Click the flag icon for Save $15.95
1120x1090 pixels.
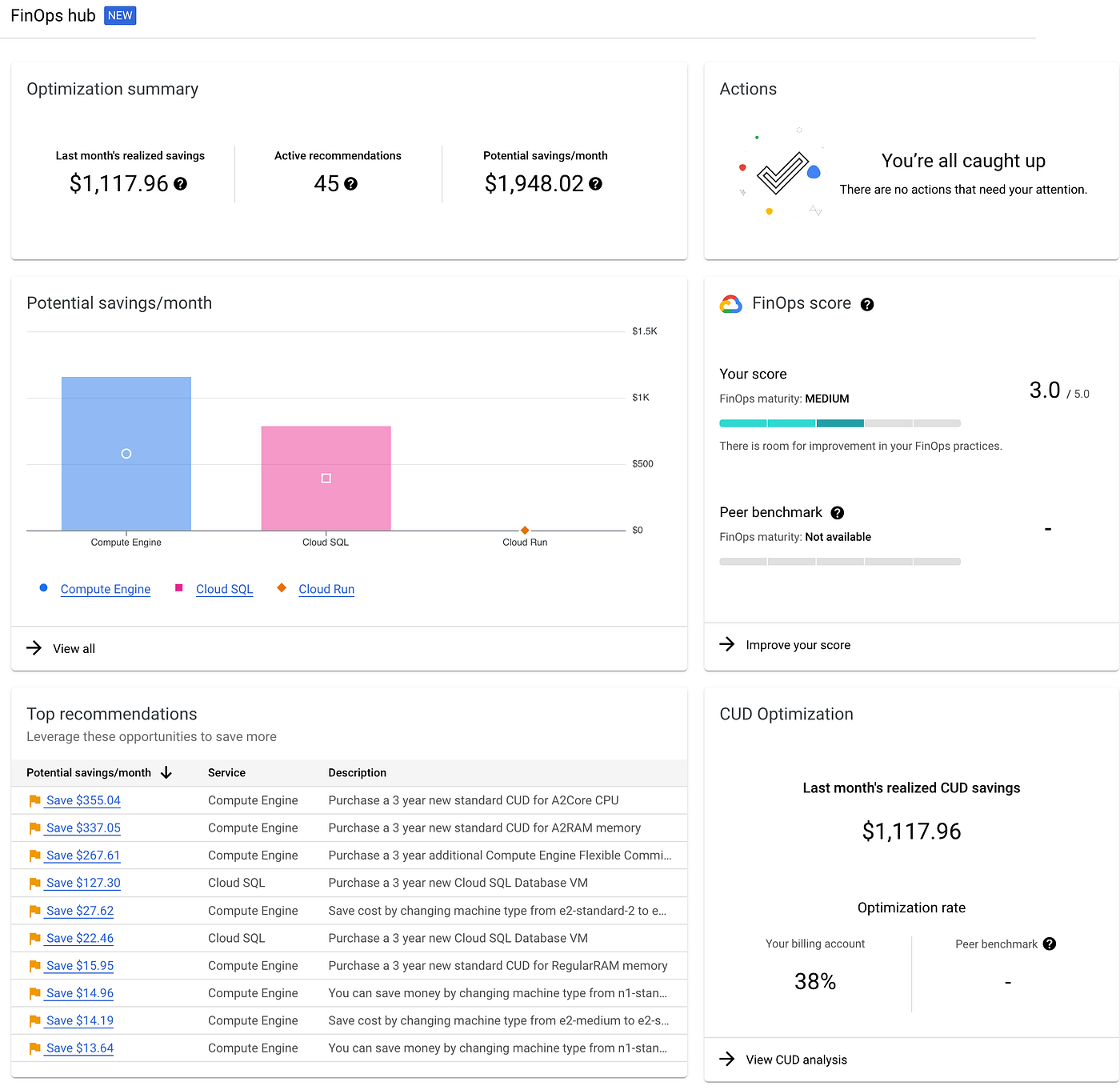(34, 966)
